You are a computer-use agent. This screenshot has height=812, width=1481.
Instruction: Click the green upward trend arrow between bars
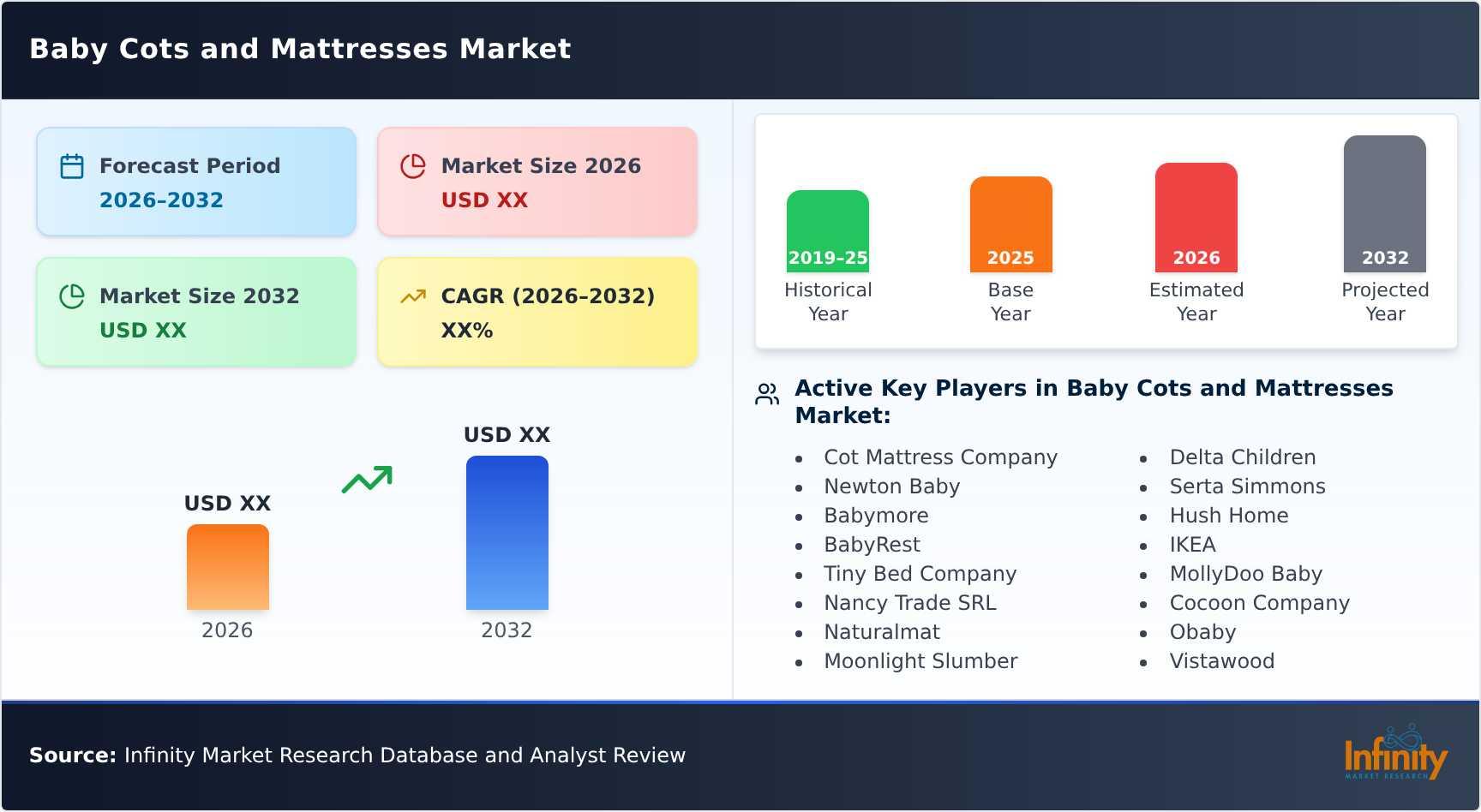pos(367,480)
